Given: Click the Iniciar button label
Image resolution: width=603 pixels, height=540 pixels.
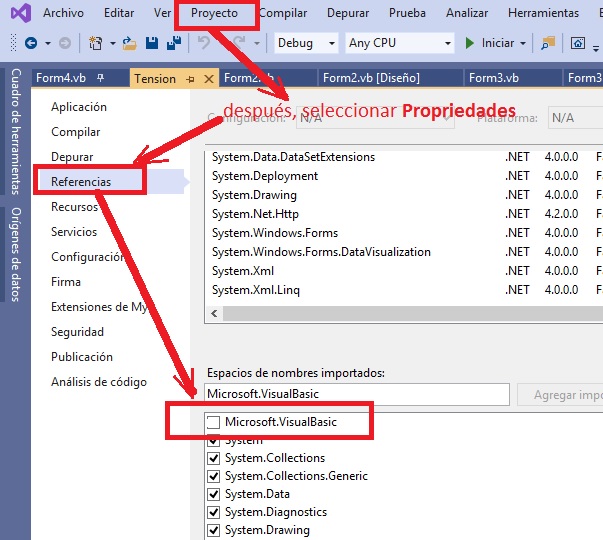Looking at the screenshot, I should [498, 43].
